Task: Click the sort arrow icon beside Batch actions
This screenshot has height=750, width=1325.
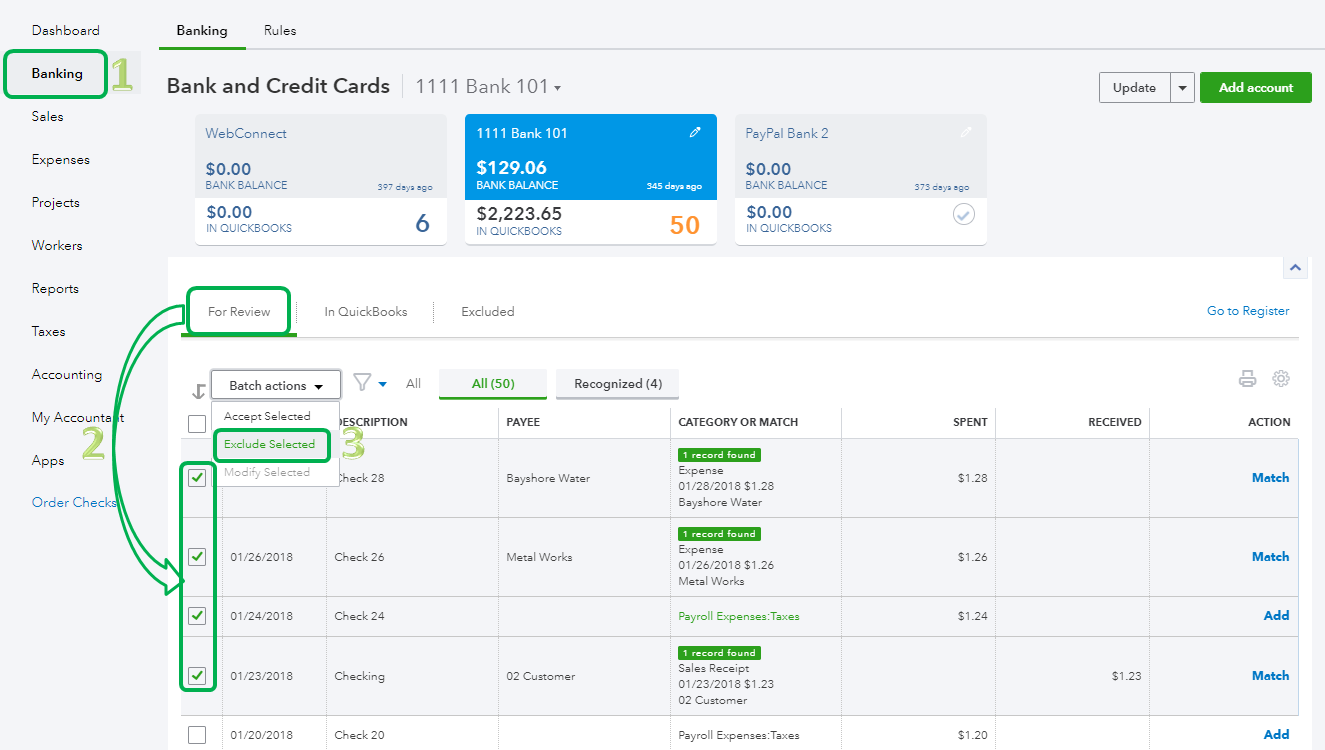Action: (199, 390)
